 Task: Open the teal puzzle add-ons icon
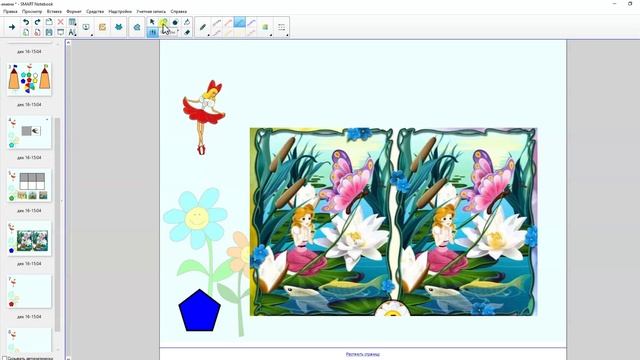pyautogui.click(x=118, y=27)
